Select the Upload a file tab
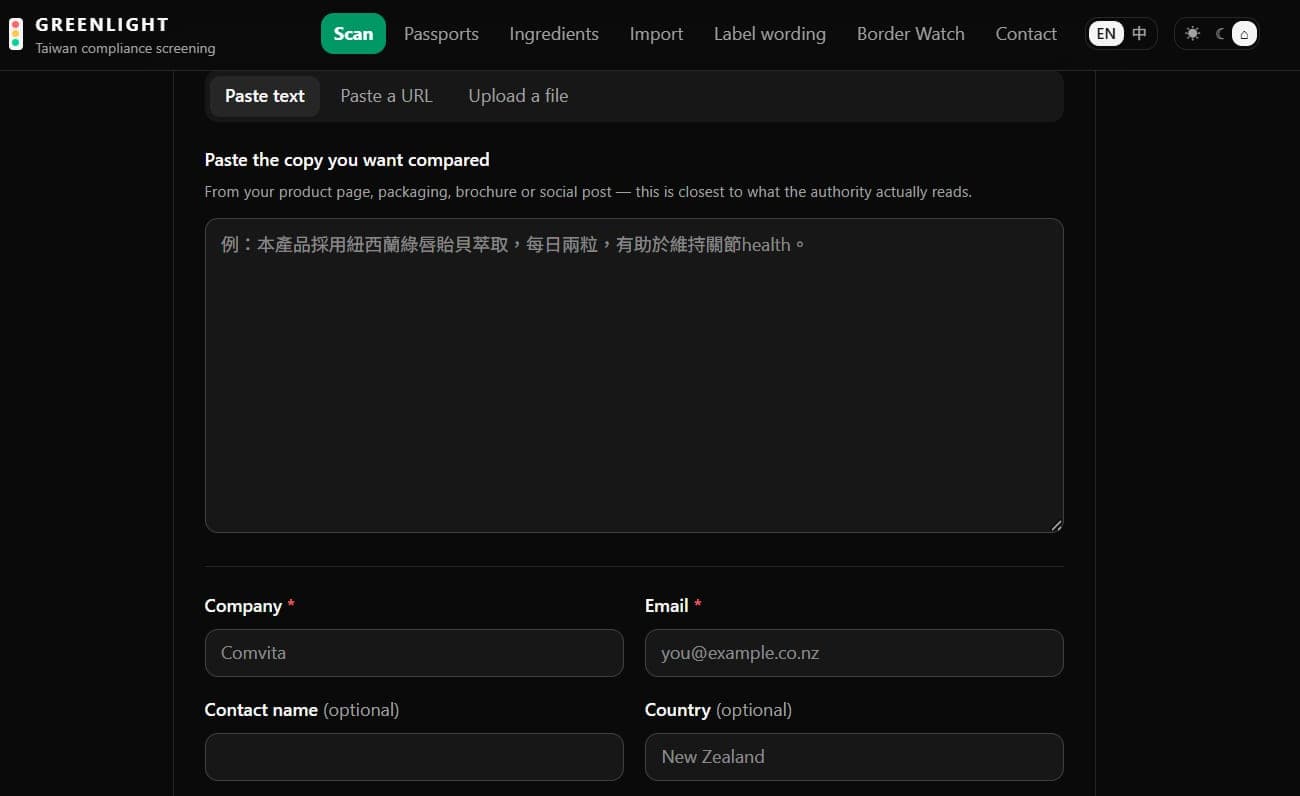Image resolution: width=1300 pixels, height=796 pixels. 518,96
